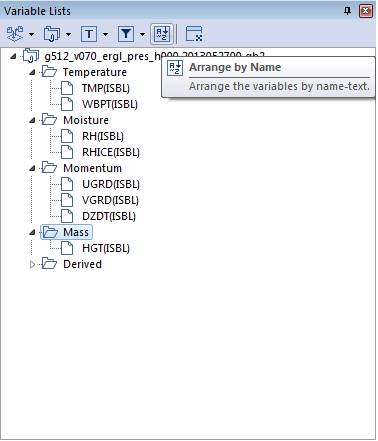Open dropdown arrow beside data layers icon
The width and height of the screenshot is (378, 441).
tap(32, 34)
